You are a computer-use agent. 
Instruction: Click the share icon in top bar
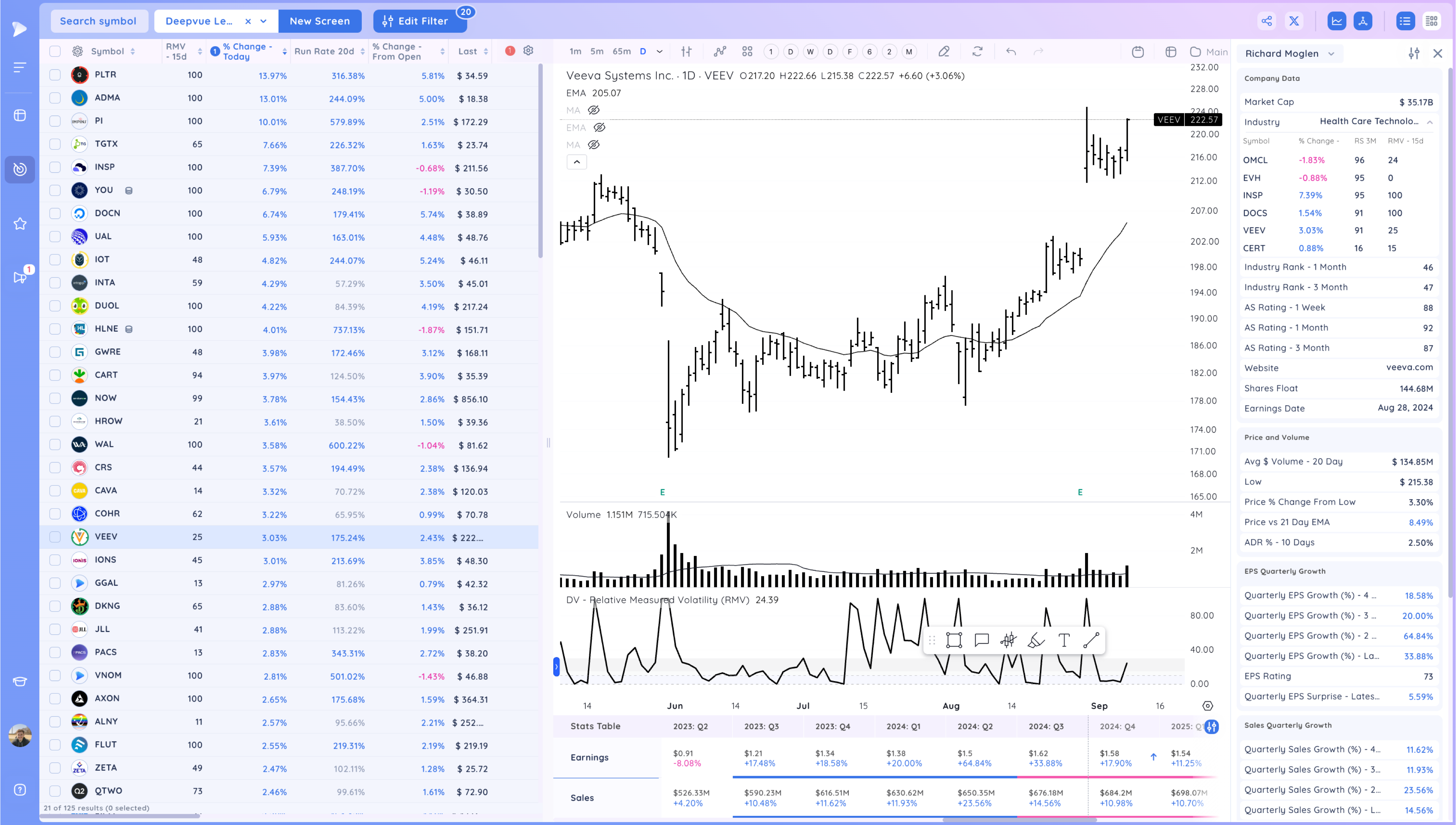click(1266, 21)
